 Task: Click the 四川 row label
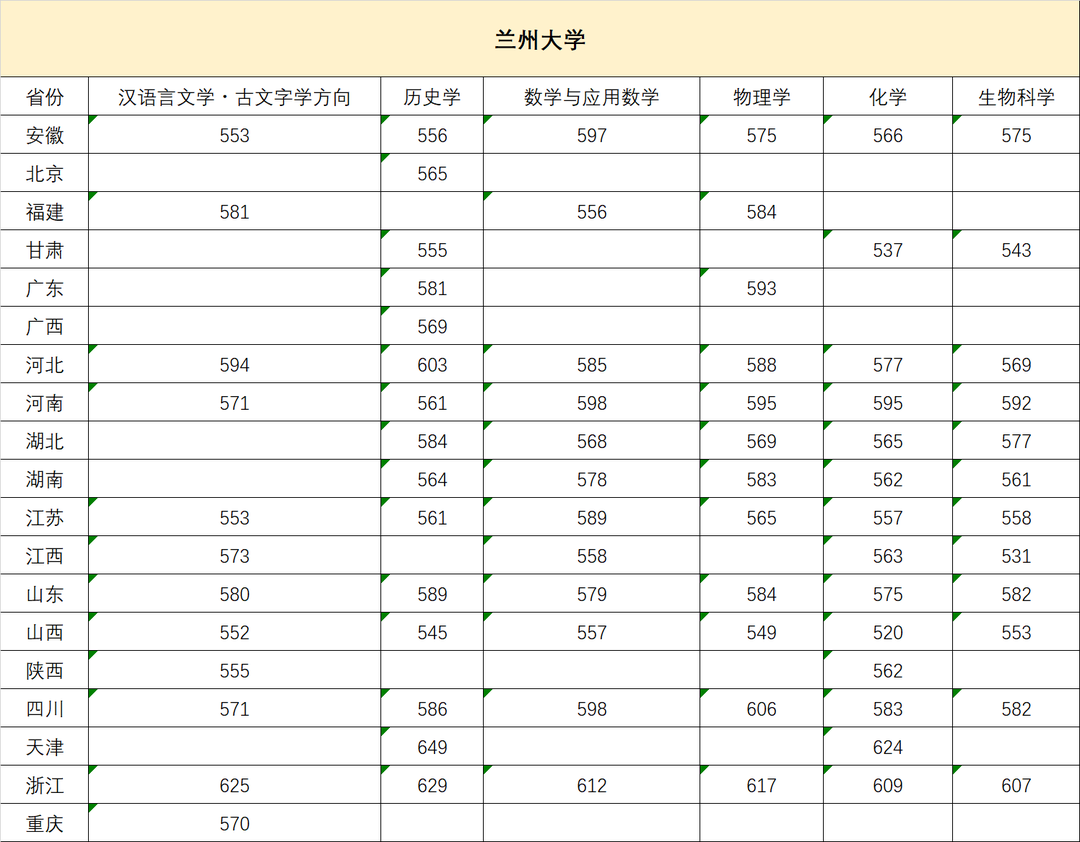(x=45, y=708)
